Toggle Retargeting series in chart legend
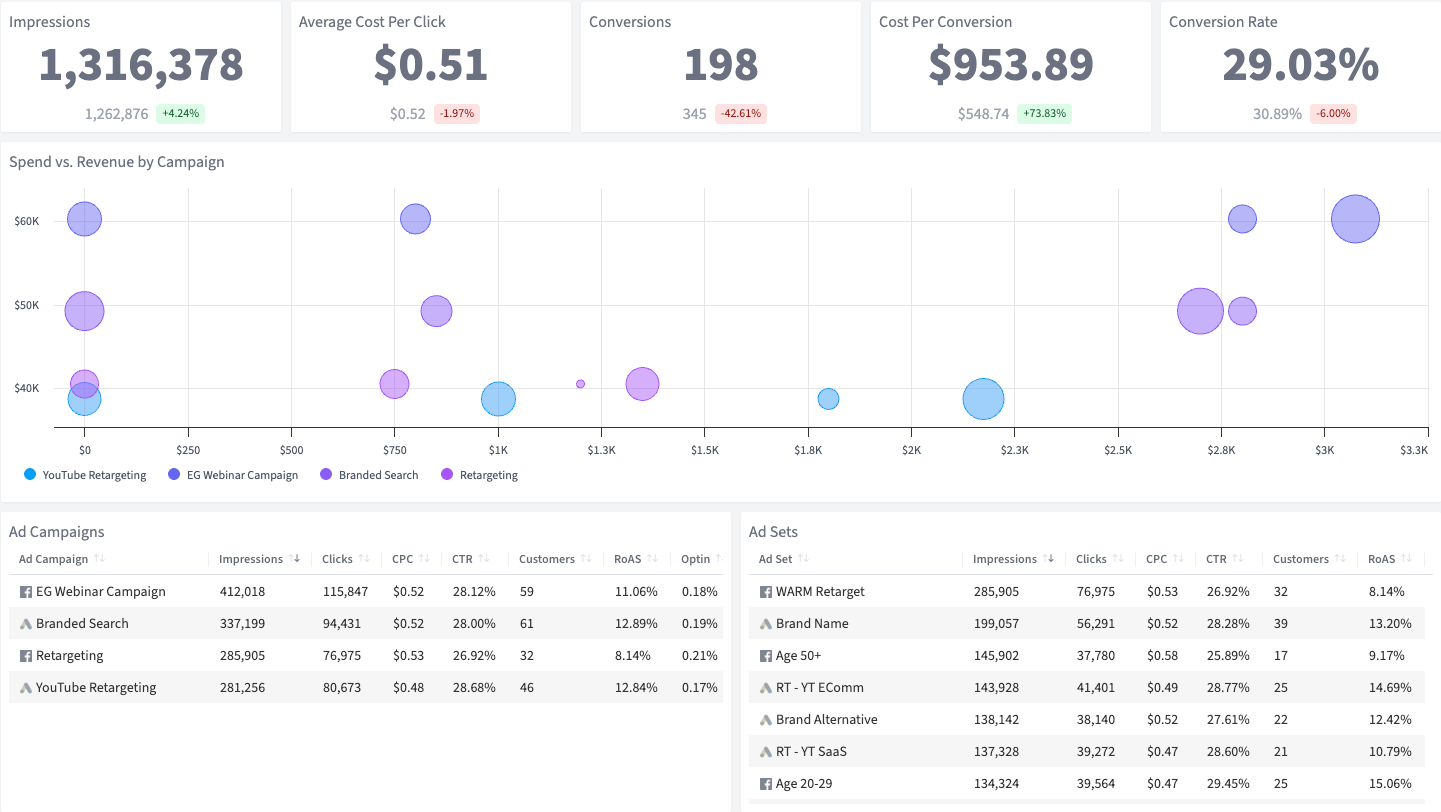The width and height of the screenshot is (1441, 812). (x=480, y=475)
